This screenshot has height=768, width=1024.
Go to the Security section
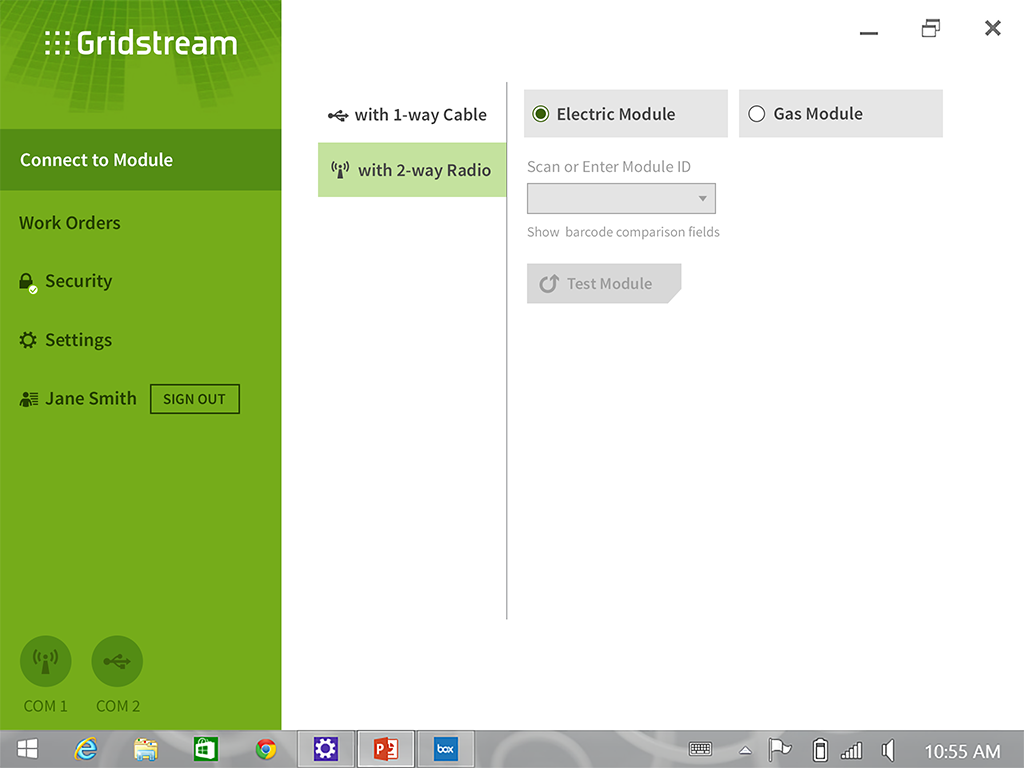[78, 281]
